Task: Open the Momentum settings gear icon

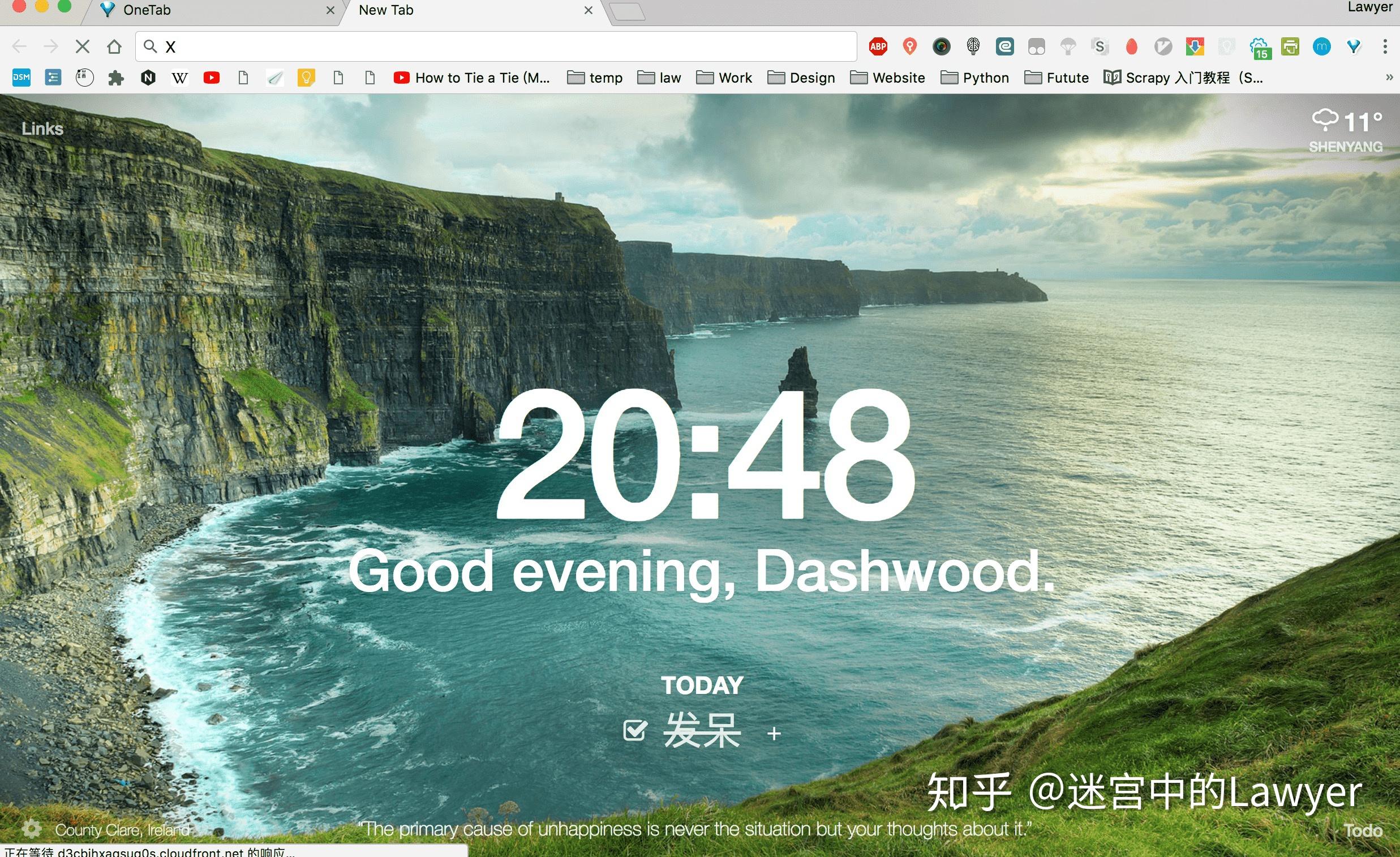Action: coord(32,829)
